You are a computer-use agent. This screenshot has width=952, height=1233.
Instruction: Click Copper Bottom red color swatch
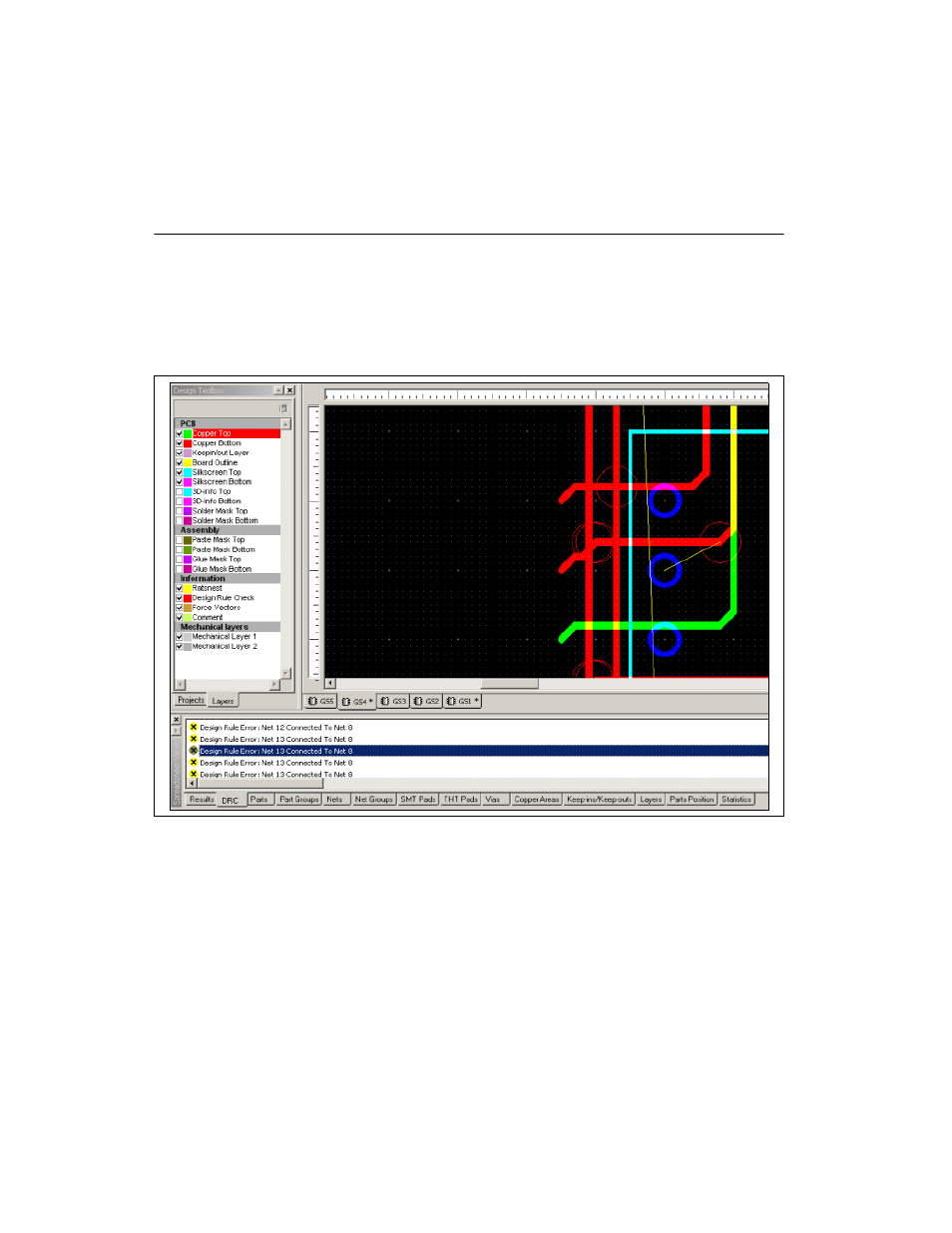[x=188, y=443]
